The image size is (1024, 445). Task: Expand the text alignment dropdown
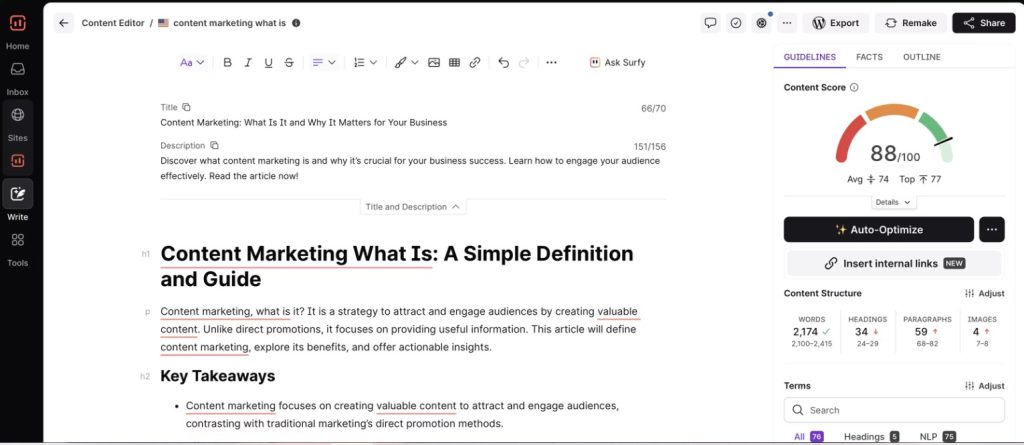click(x=323, y=62)
